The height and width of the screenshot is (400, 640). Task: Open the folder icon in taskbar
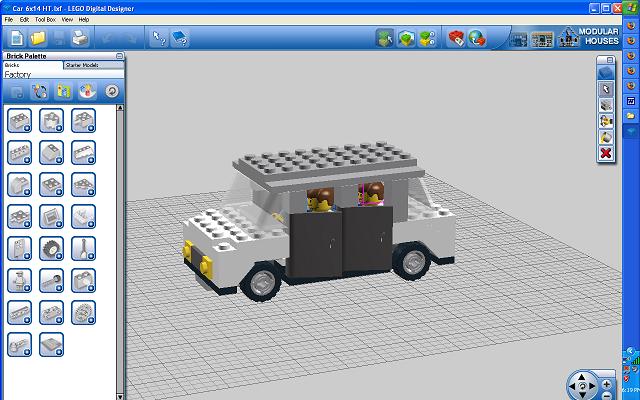(631, 116)
